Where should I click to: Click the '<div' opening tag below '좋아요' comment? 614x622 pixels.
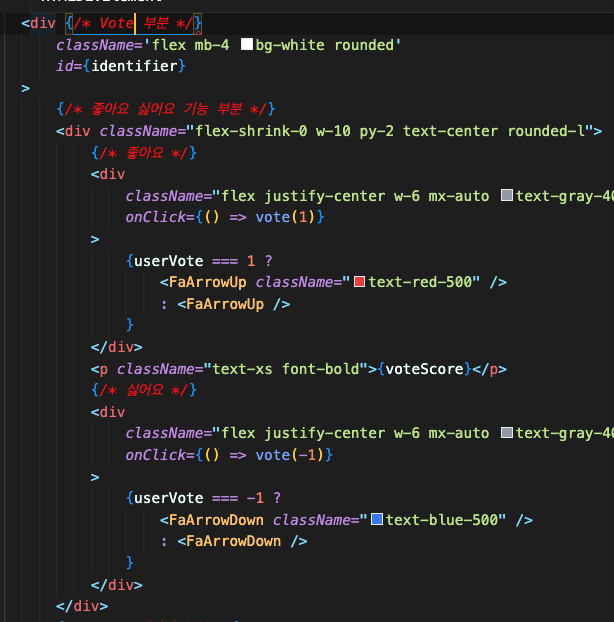pyautogui.click(x=108, y=174)
